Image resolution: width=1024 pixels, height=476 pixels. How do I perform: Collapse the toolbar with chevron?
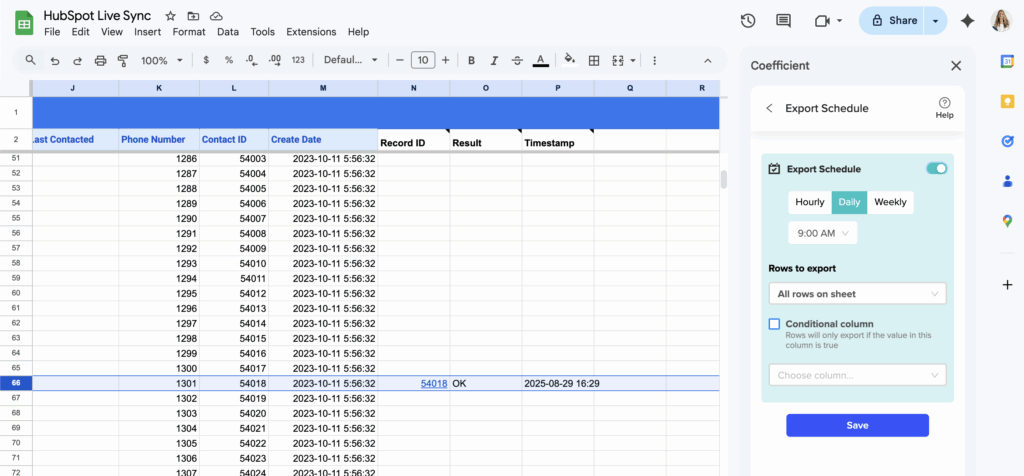coord(707,61)
